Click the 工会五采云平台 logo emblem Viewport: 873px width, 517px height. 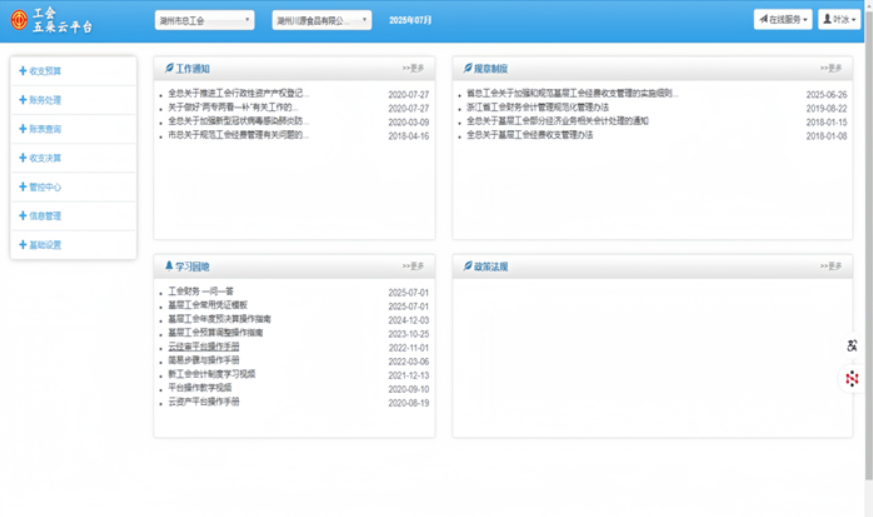[x=19, y=20]
